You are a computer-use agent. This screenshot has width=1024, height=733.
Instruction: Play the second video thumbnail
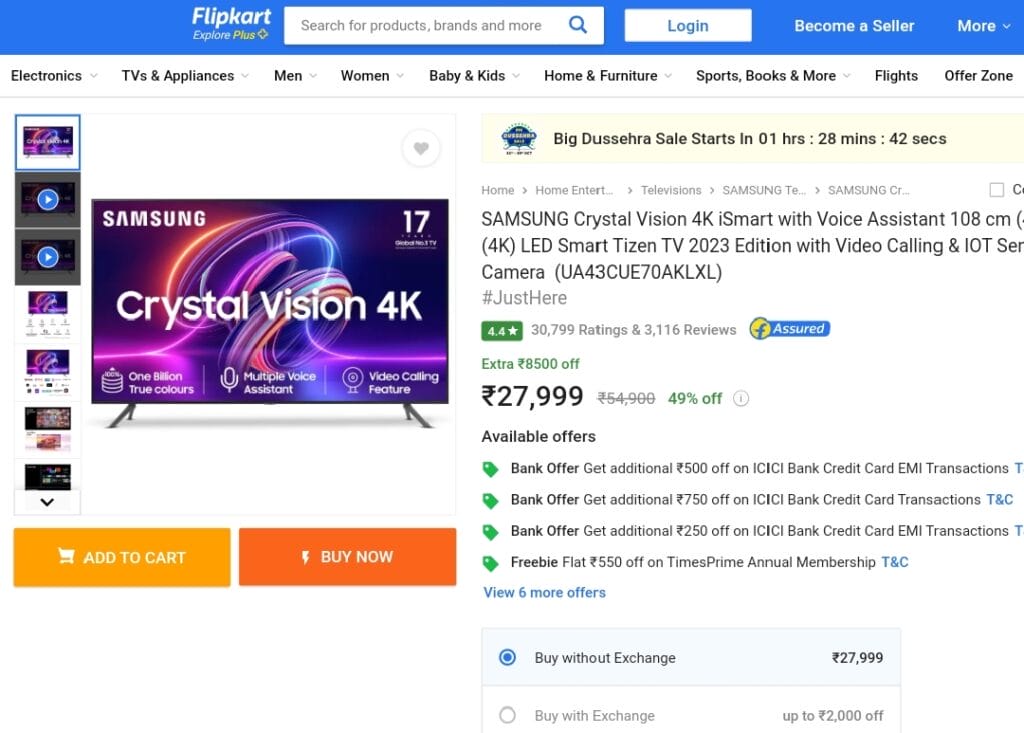47,257
